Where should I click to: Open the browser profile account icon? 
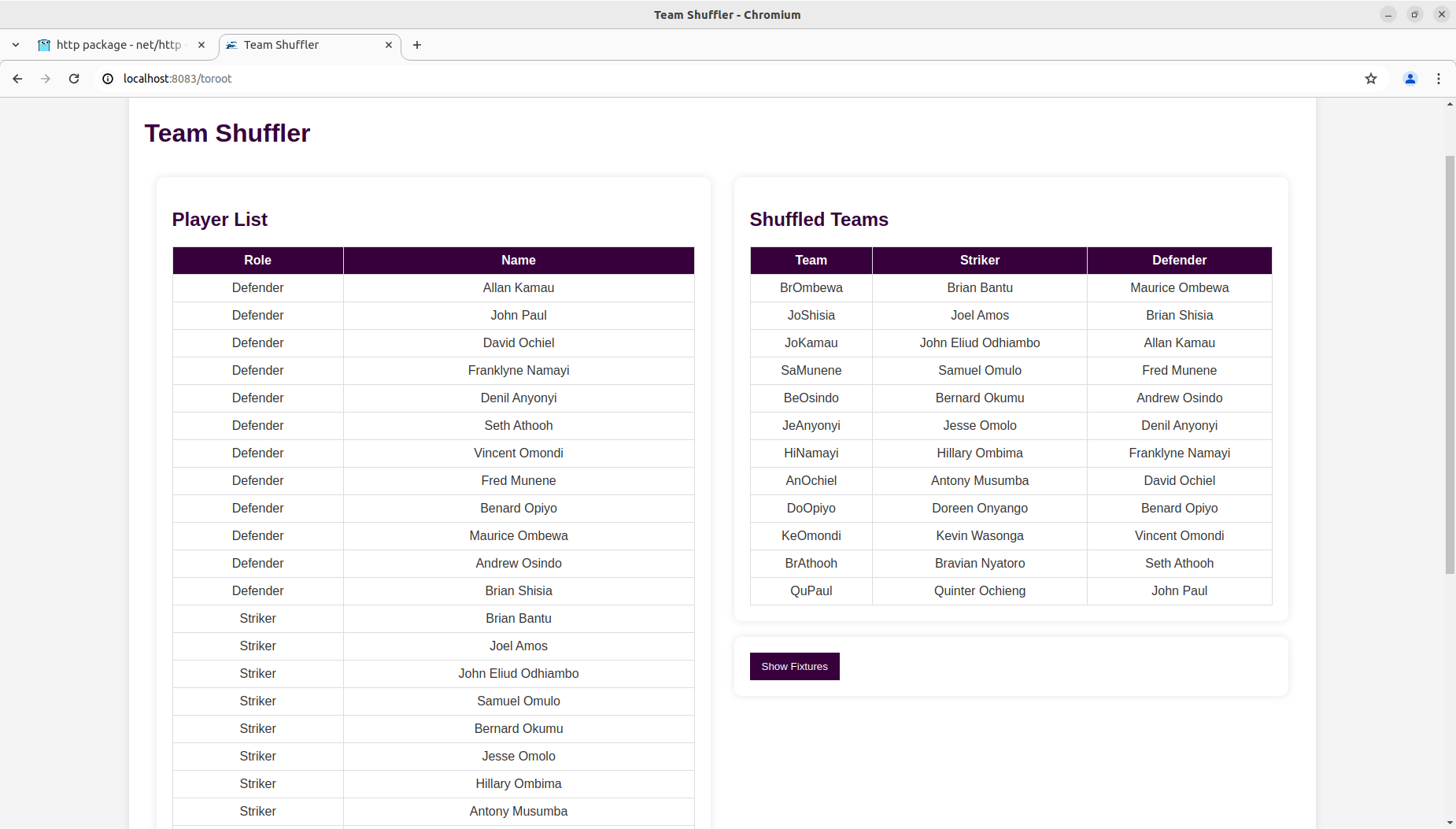[x=1410, y=79]
